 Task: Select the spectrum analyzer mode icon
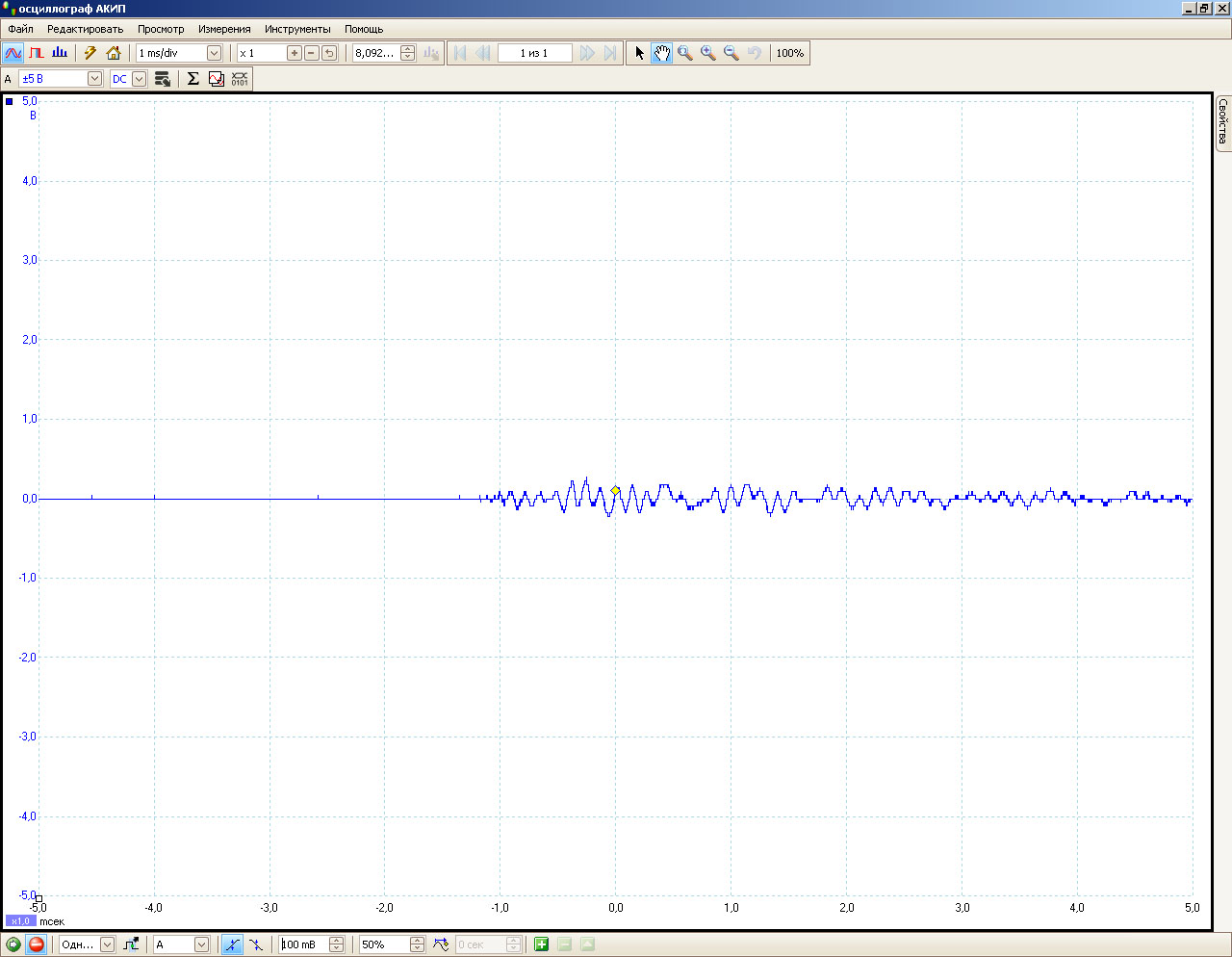click(x=60, y=53)
